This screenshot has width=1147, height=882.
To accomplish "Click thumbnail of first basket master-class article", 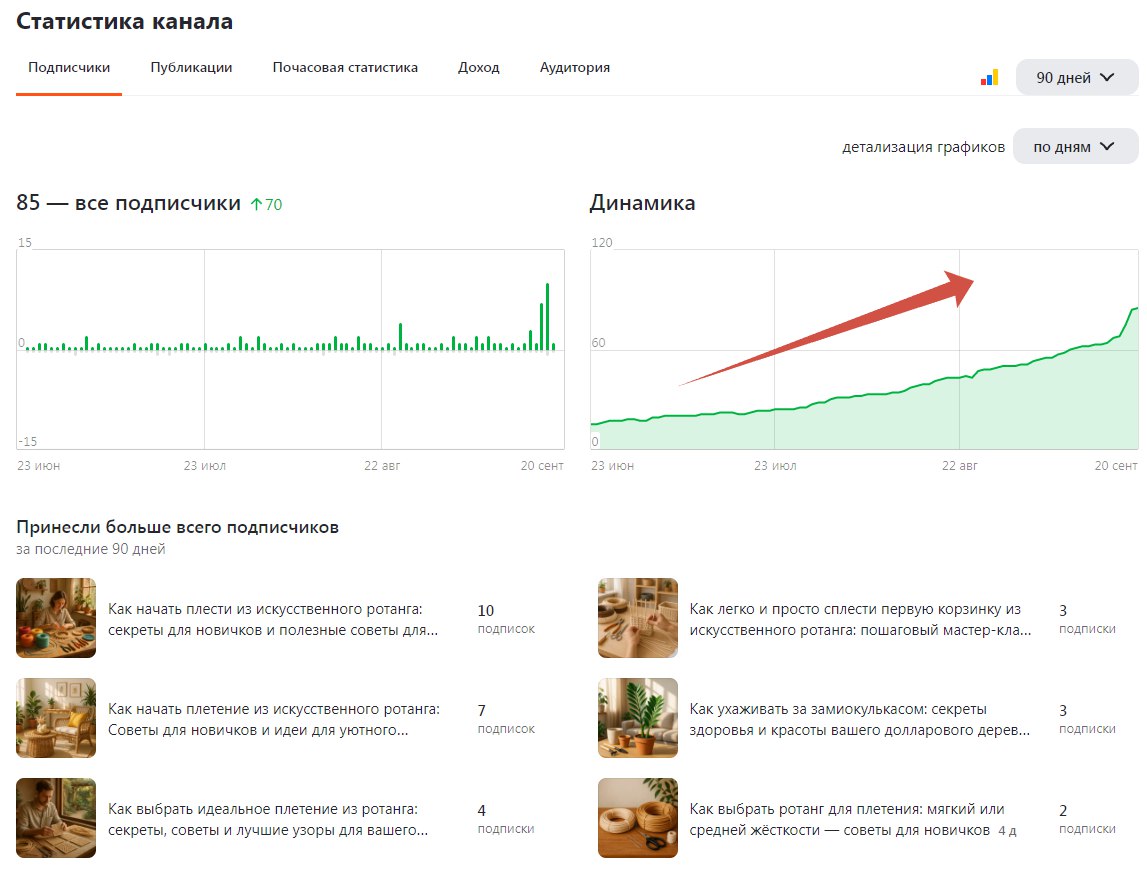I will pyautogui.click(x=637, y=618).
